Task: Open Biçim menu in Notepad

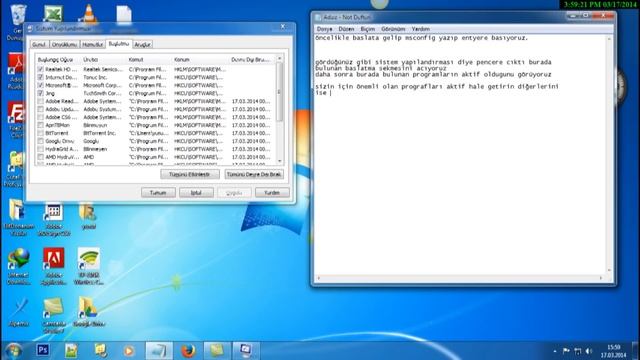Action: point(367,29)
